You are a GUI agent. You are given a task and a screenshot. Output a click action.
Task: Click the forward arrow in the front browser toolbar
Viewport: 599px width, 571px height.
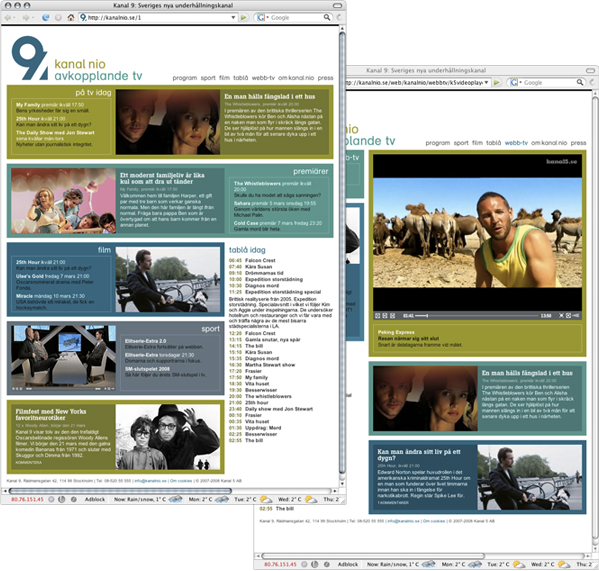click(26, 18)
